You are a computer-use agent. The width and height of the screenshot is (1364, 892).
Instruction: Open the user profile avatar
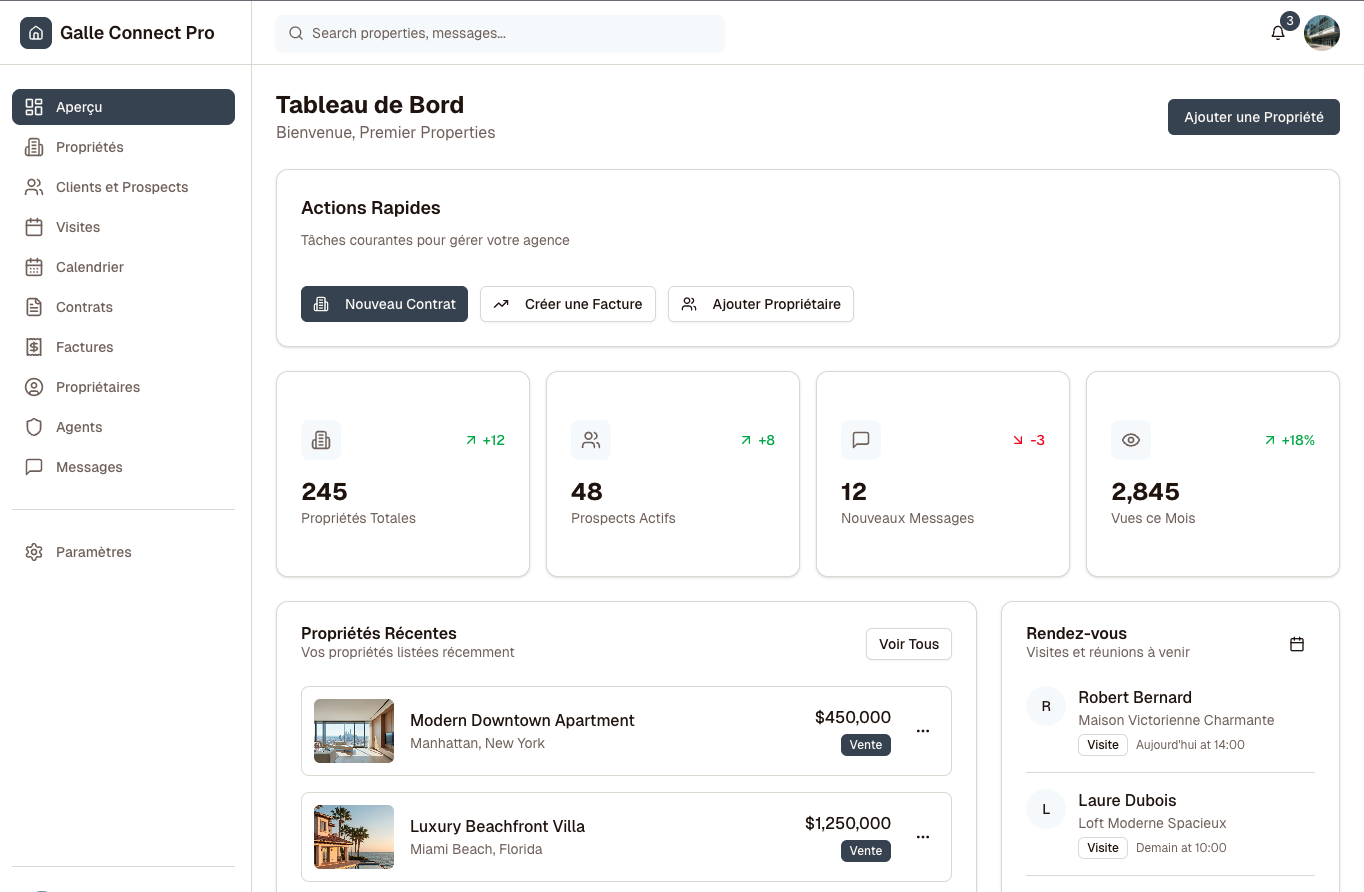pyautogui.click(x=1322, y=33)
